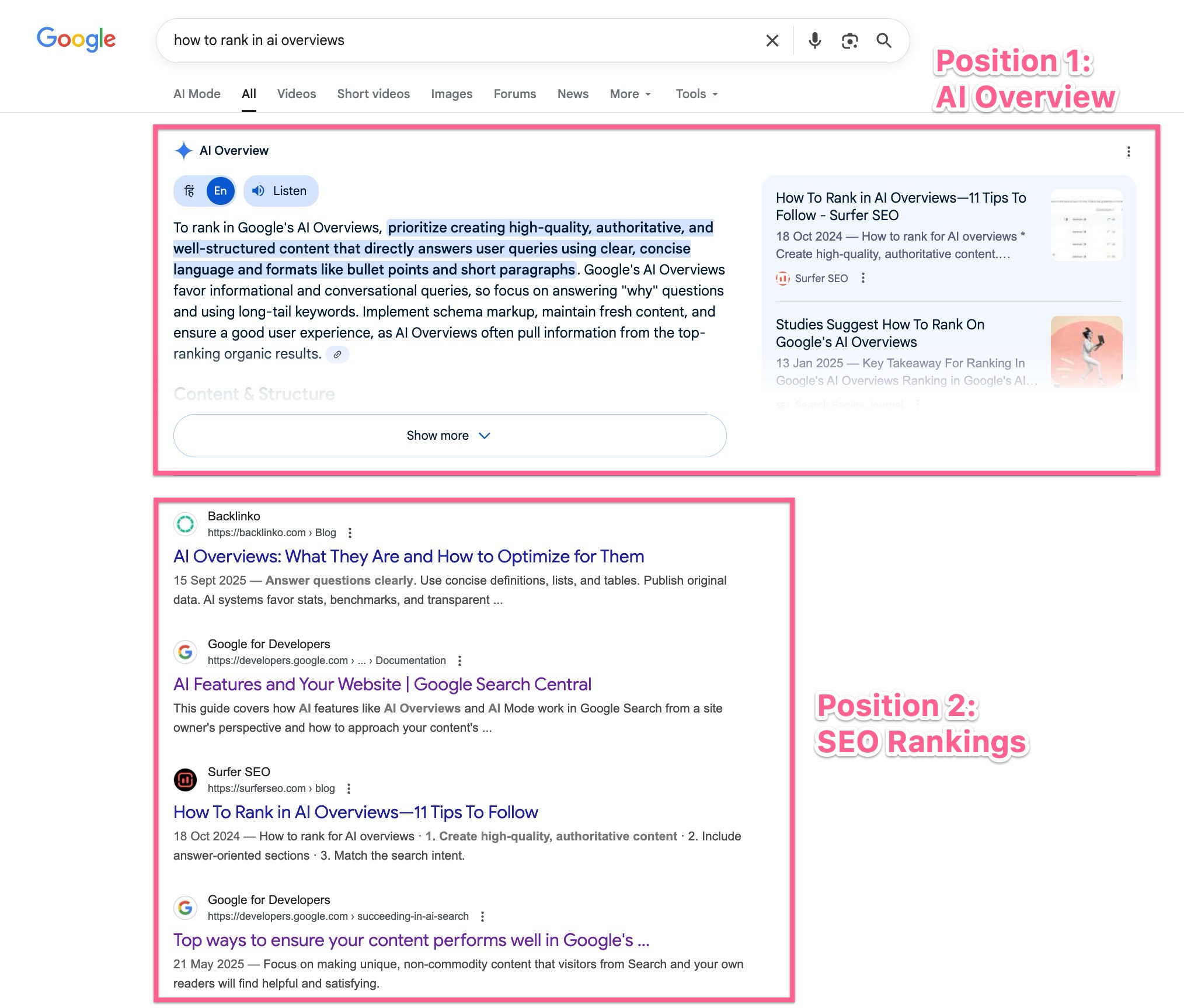Open 'AI Features and Your Website' result
This screenshot has height=1008, width=1184.
pos(382,684)
